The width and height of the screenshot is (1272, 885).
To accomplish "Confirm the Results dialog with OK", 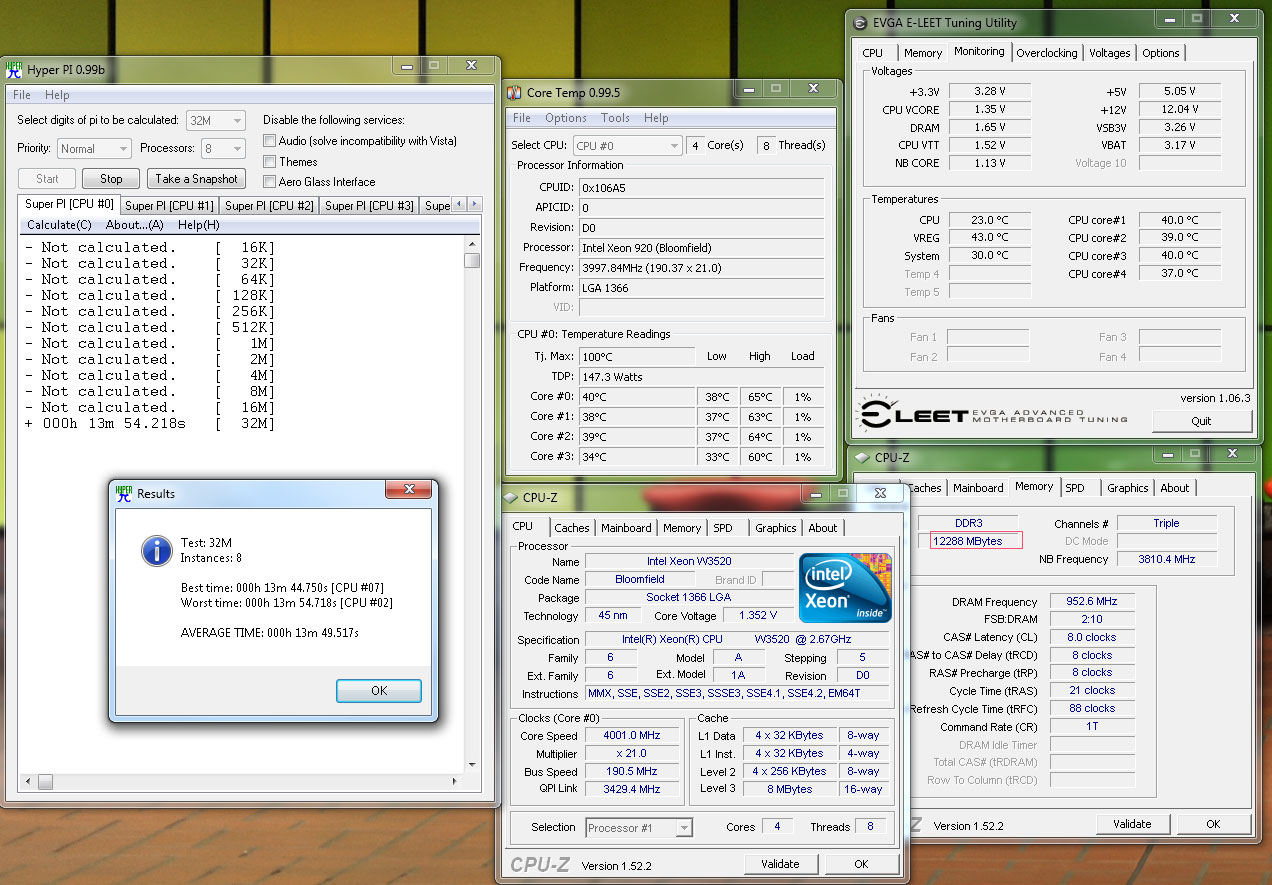I will click(379, 691).
